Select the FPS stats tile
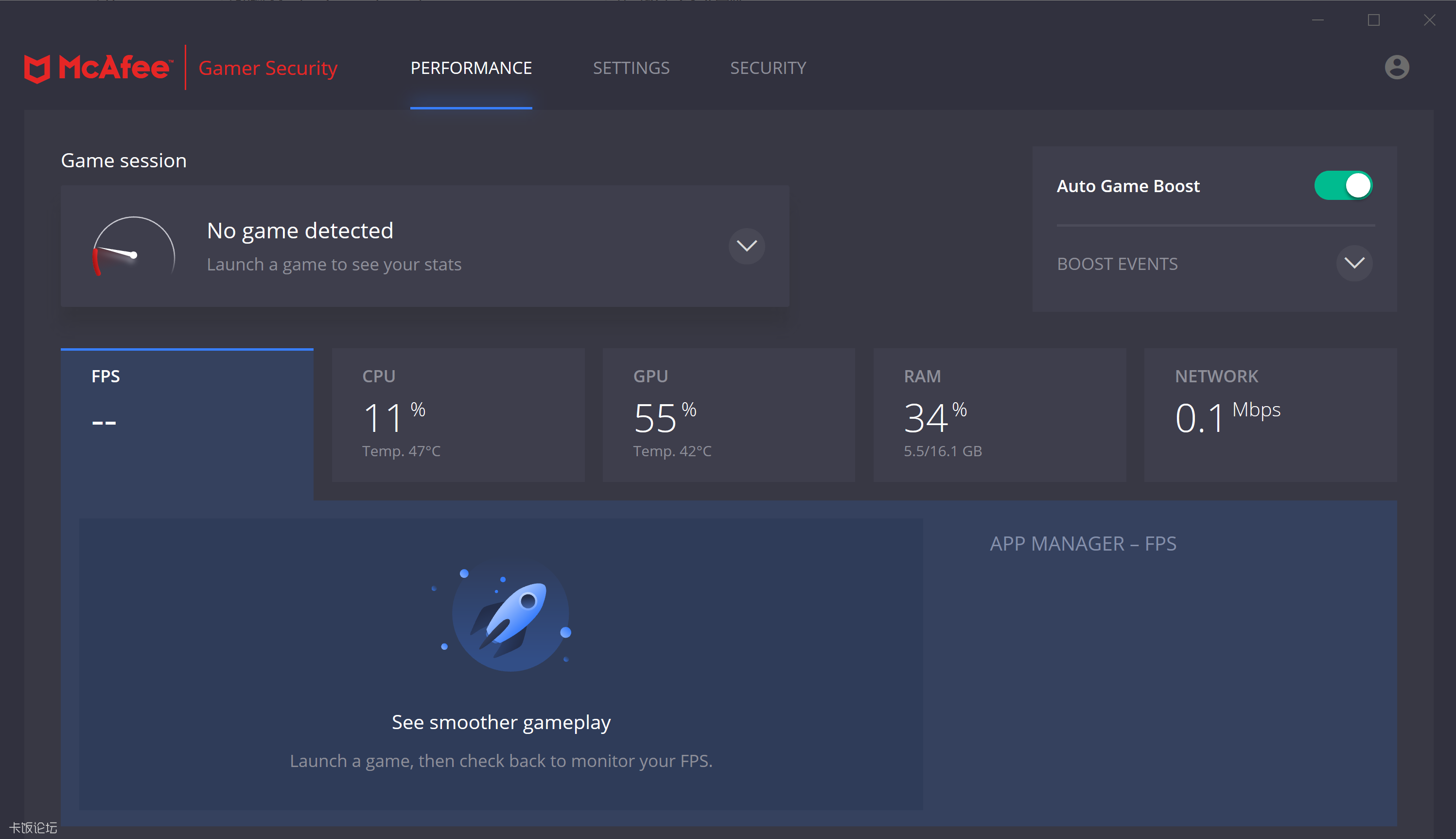1456x839 pixels. click(187, 415)
